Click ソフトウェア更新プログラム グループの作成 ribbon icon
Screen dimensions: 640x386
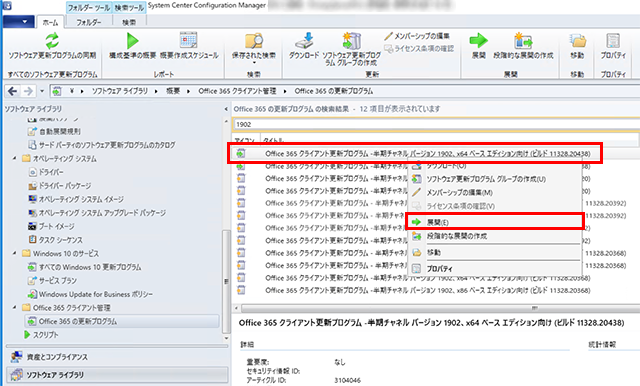[x=351, y=41]
